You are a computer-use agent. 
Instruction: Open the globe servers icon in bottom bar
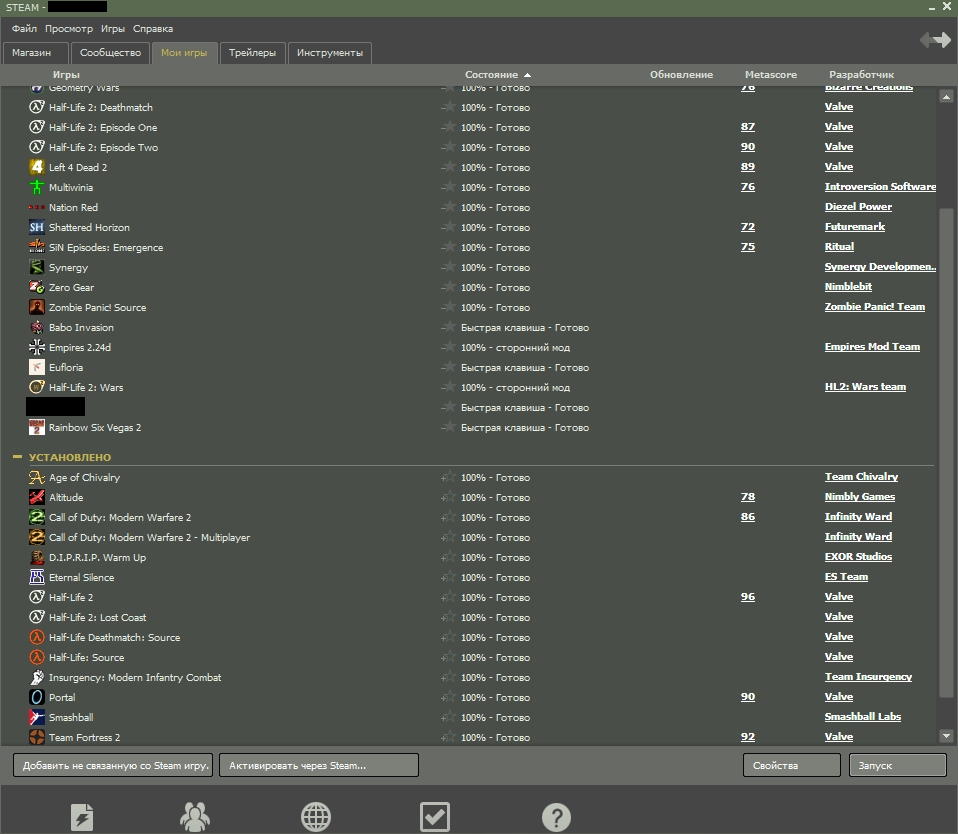[316, 817]
